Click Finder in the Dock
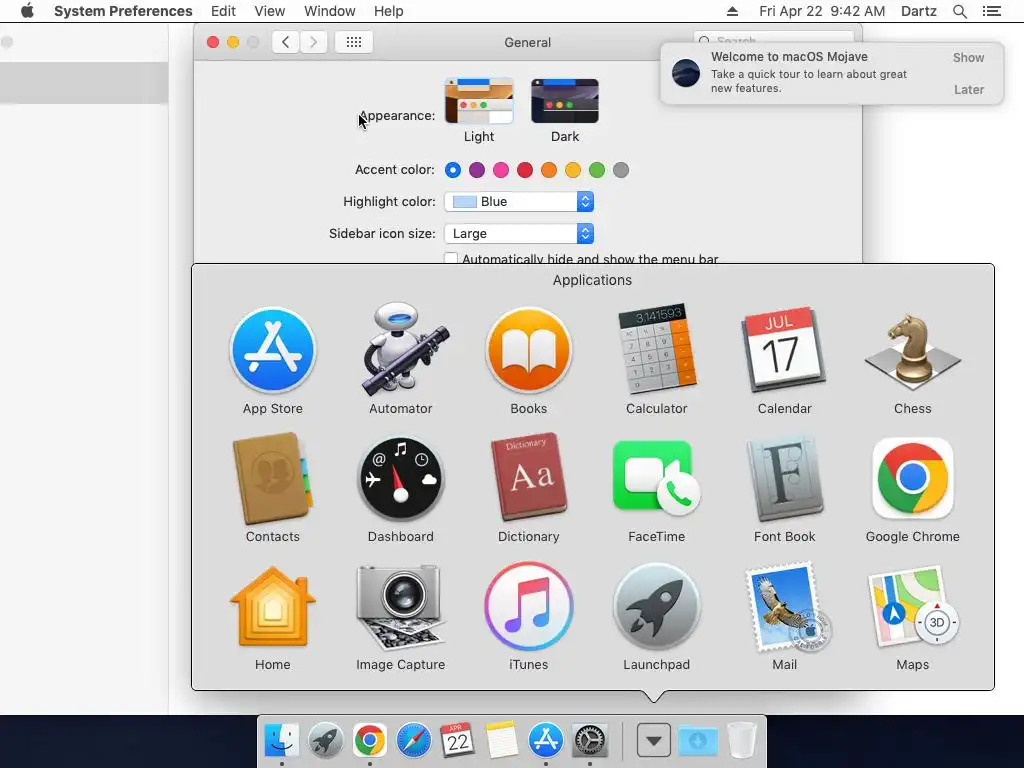 (281, 741)
